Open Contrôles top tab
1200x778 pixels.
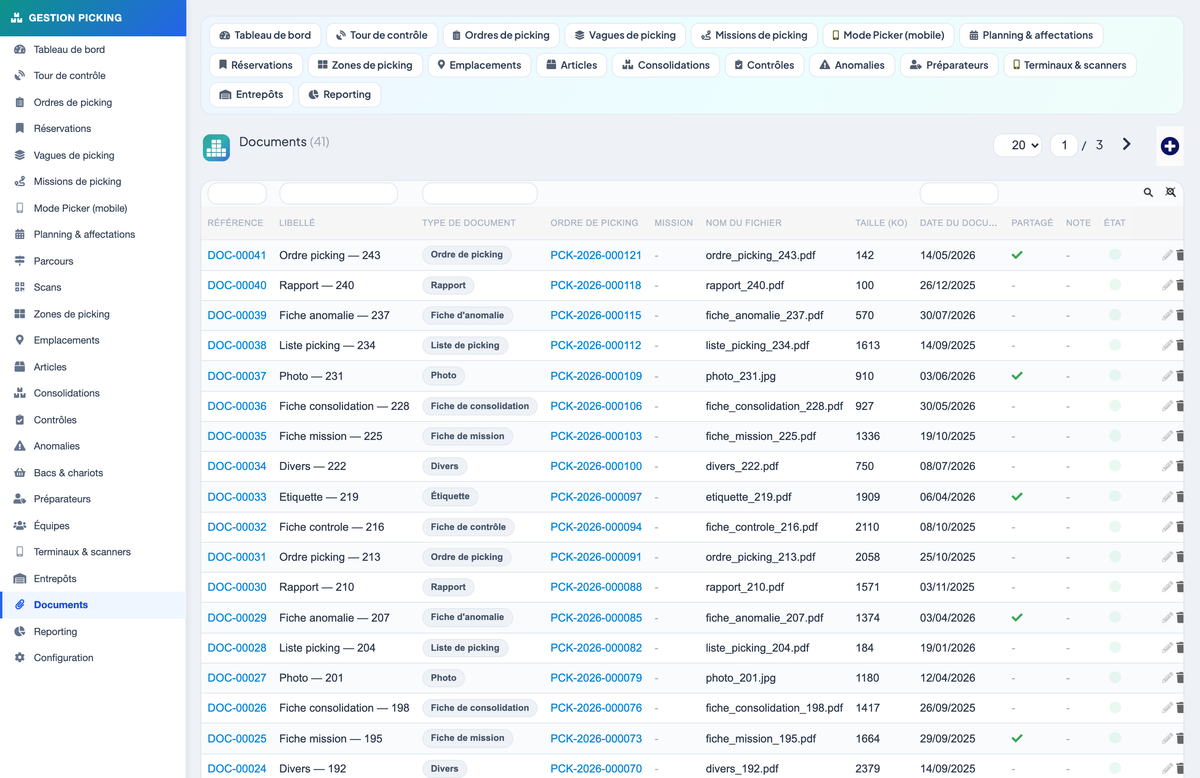point(764,65)
